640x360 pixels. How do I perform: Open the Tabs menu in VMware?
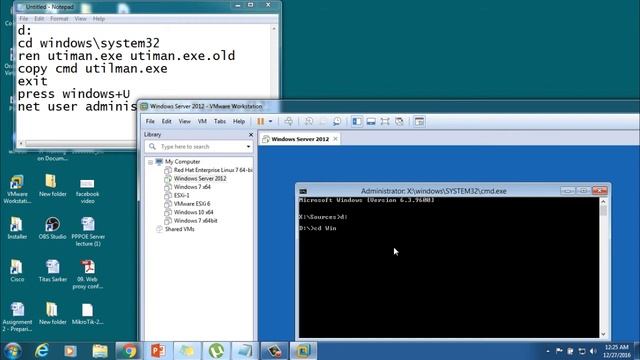(220, 121)
